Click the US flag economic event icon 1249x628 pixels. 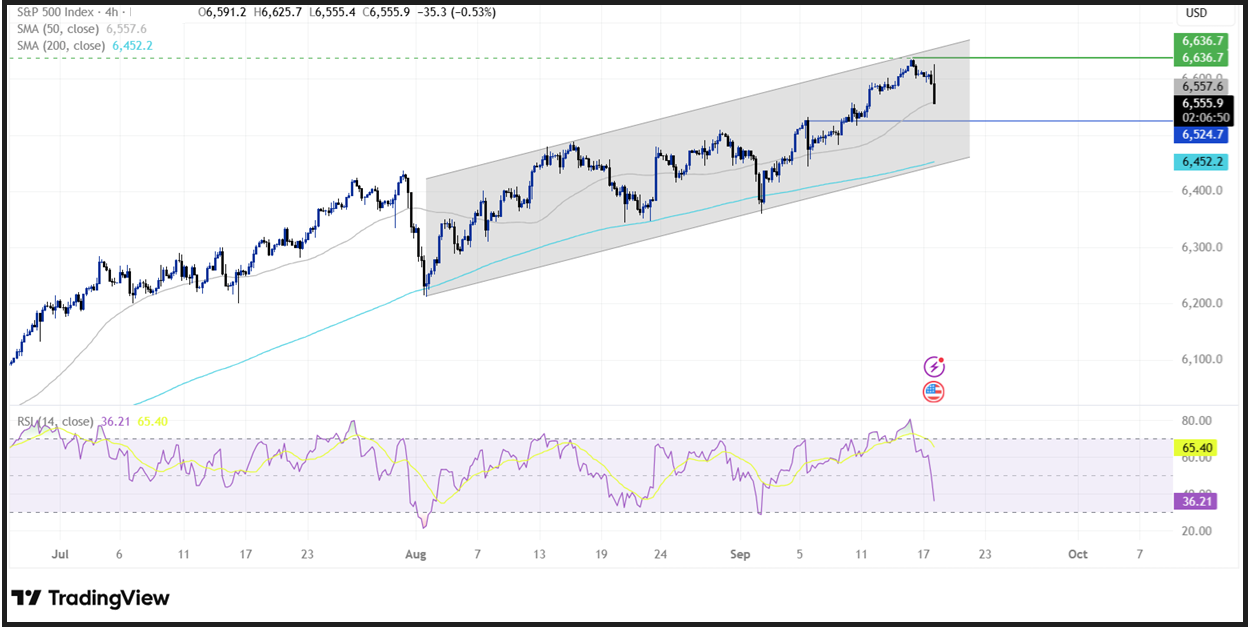934,392
